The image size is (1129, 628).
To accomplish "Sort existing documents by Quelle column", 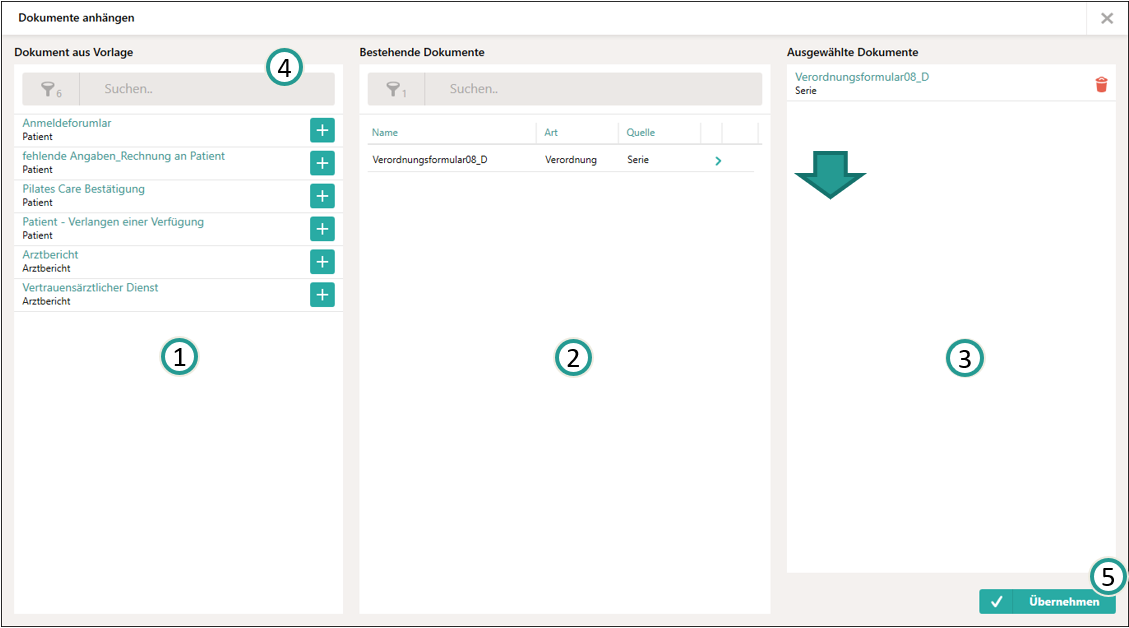I will tap(641, 132).
